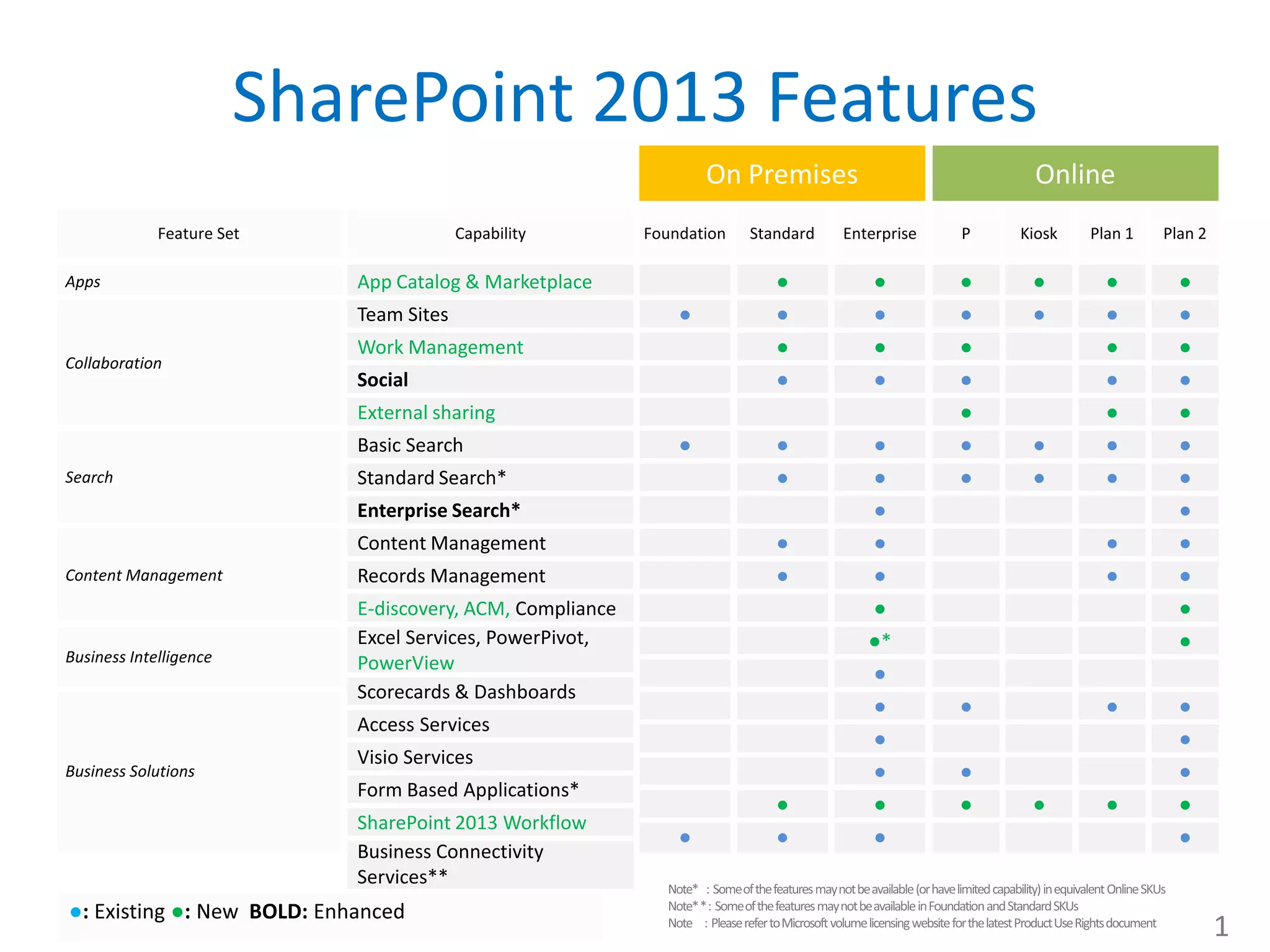Click the SharePoint 2013 Workflow capability
The image size is (1270, 952).
[x=471, y=822]
